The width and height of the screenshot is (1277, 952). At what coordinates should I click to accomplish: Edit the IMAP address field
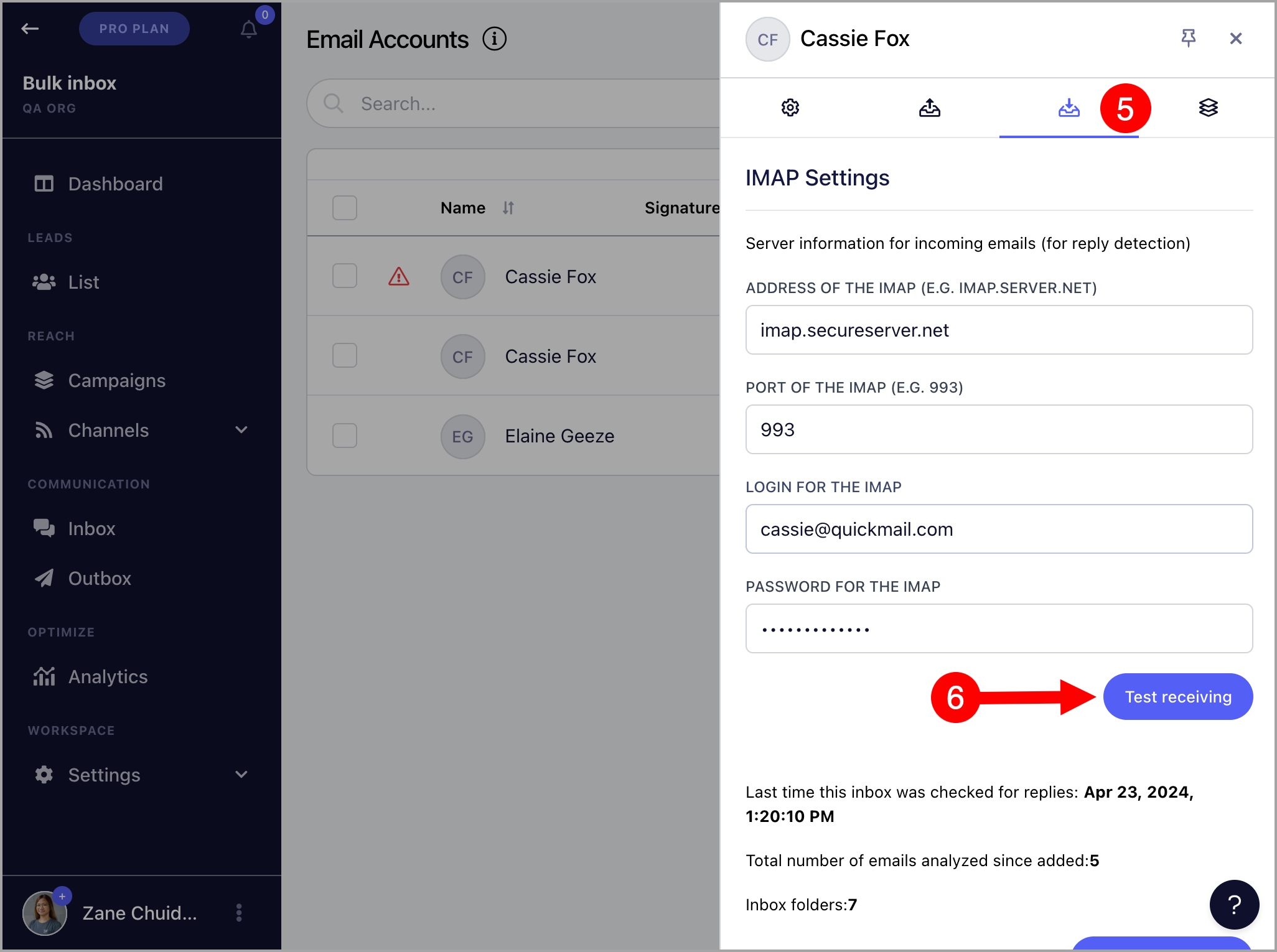(x=999, y=330)
